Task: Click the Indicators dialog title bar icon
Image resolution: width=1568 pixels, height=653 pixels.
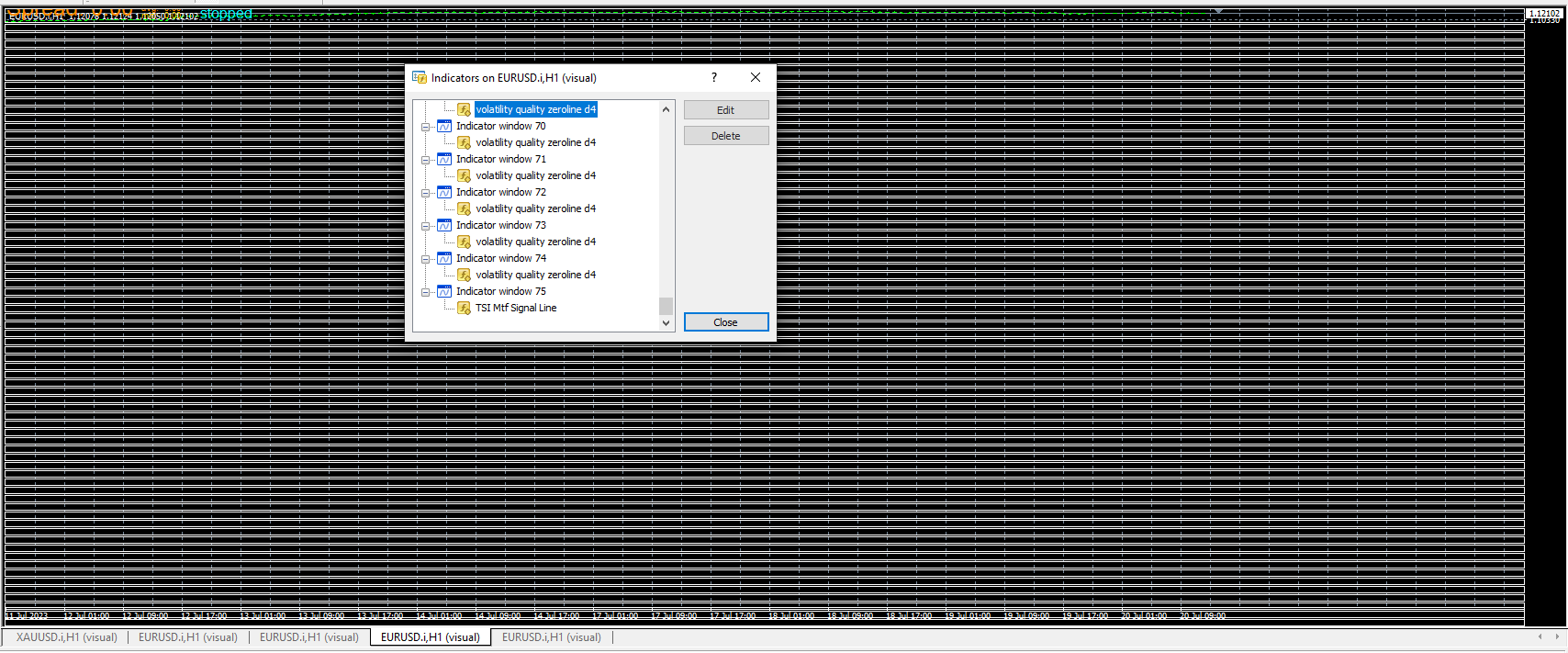Action: pos(420,78)
